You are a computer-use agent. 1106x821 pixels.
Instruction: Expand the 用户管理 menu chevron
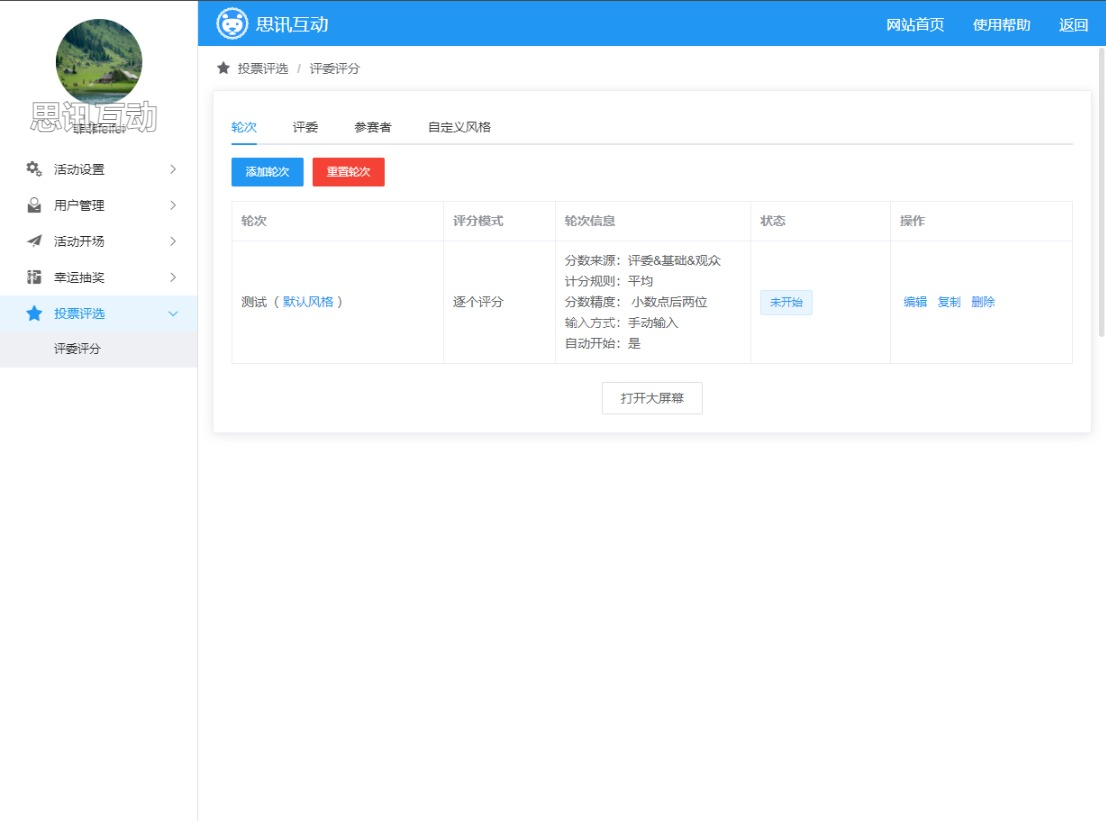173,205
